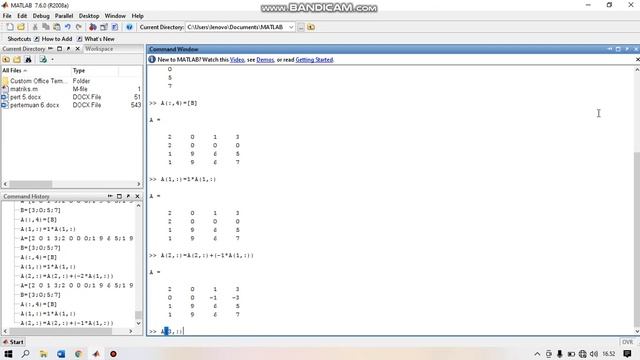Click the Current Directory horizontal scrollbar

coord(31,184)
